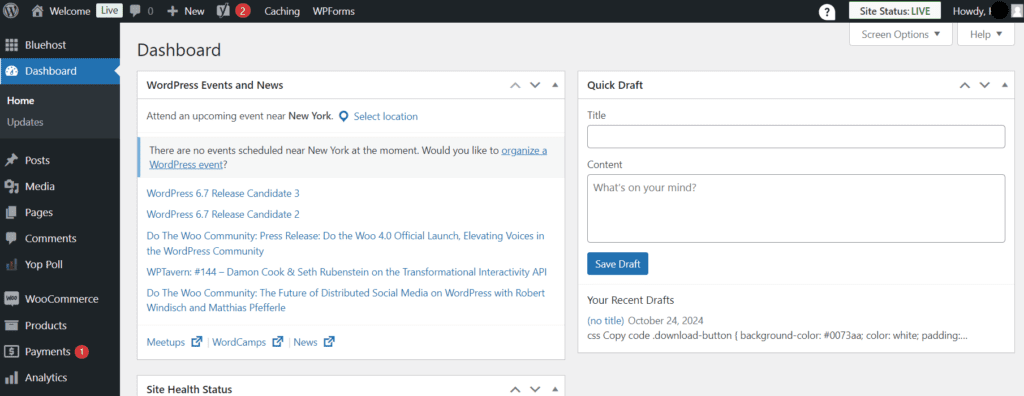Image resolution: width=1024 pixels, height=396 pixels.
Task: Open Yop Poll from sidebar
Action: [x=60, y=265]
